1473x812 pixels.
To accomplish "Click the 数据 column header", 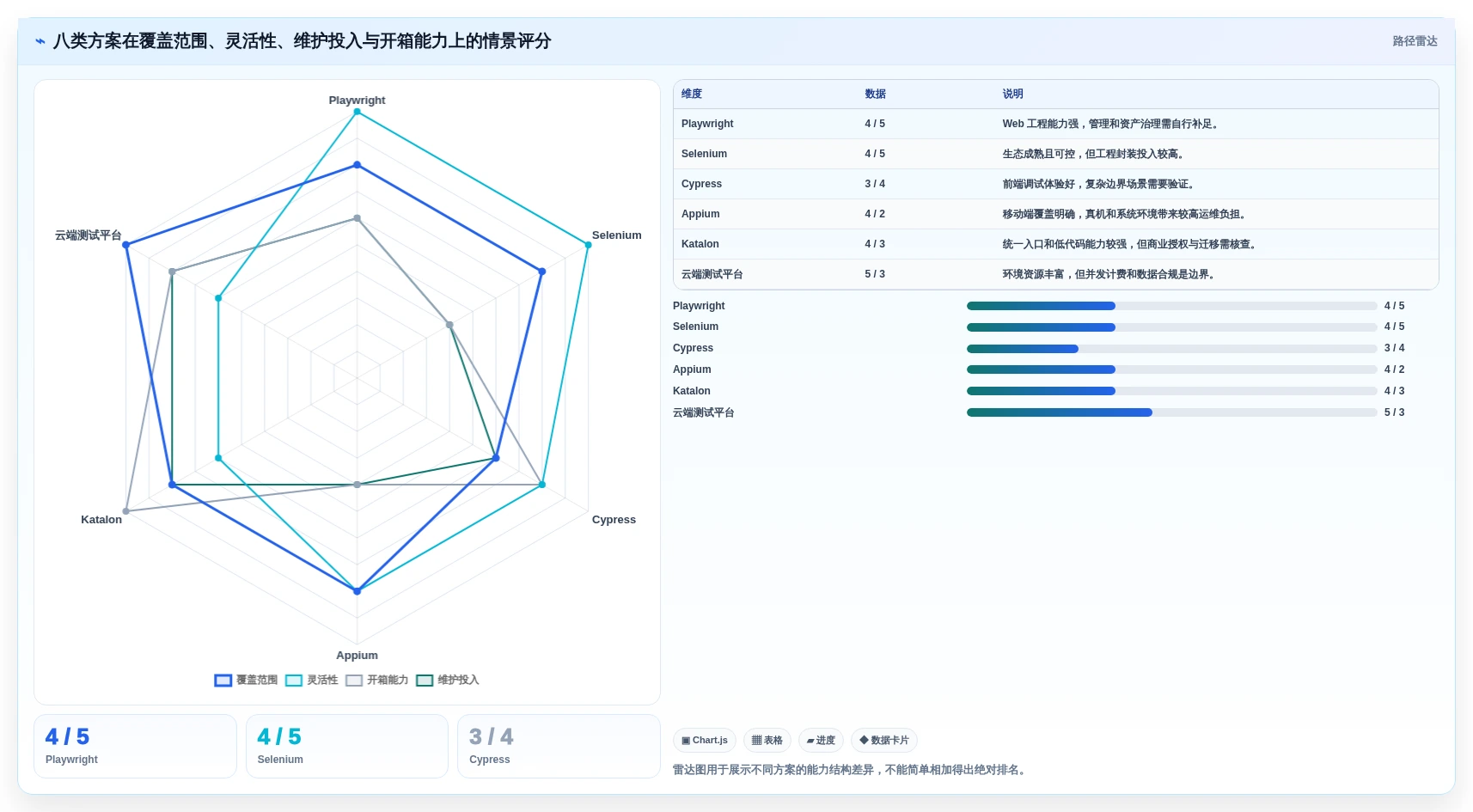I will (x=876, y=95).
